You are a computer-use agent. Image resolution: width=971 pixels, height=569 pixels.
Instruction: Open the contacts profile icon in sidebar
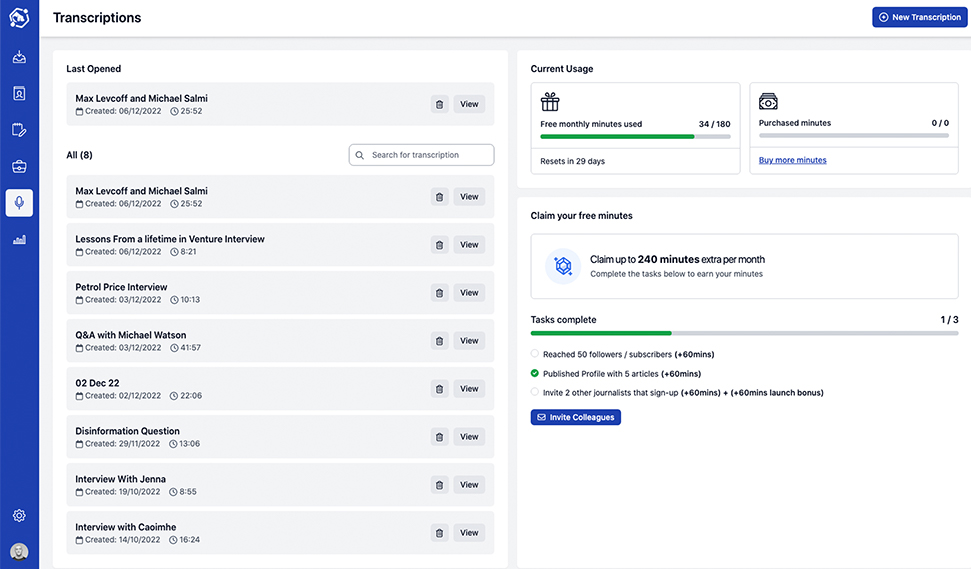tap(19, 93)
